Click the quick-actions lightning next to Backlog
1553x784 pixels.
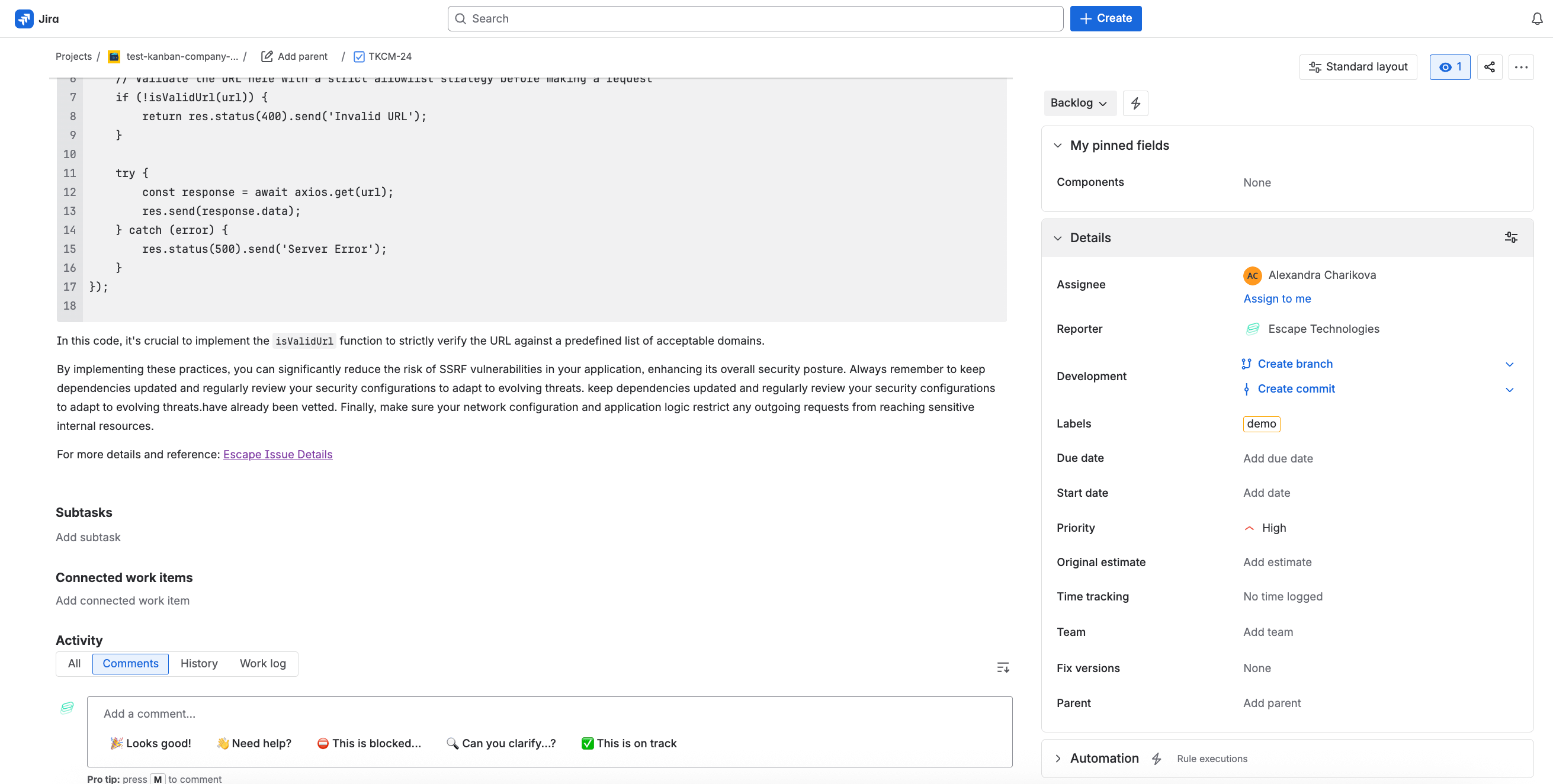pos(1136,103)
